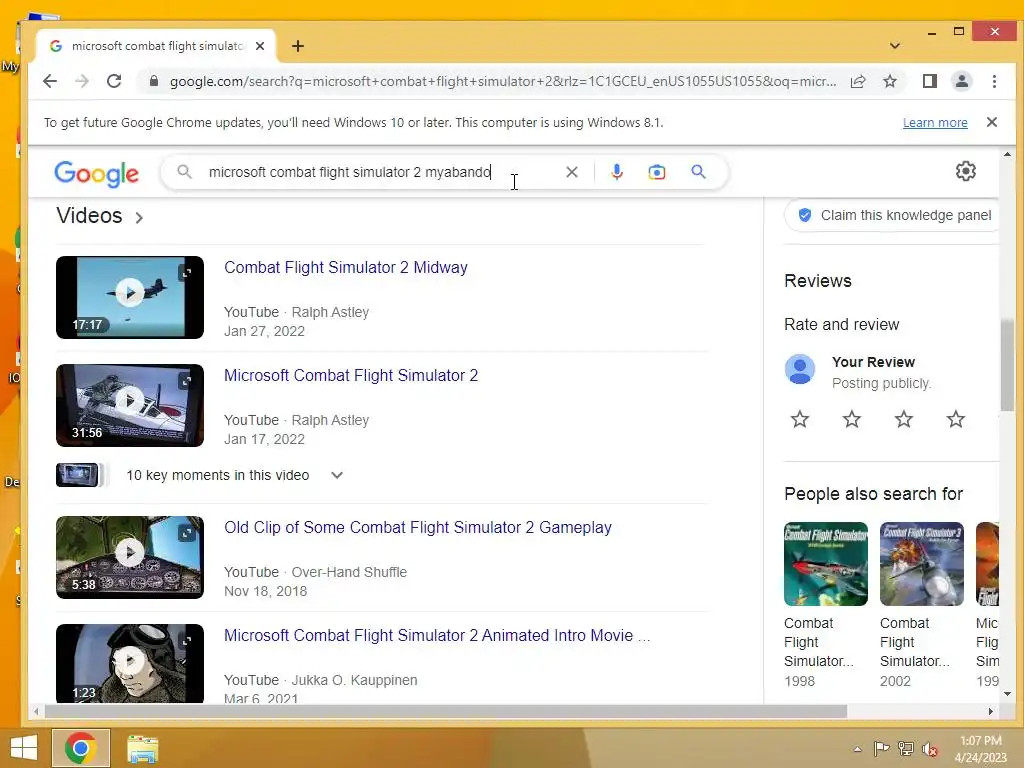The image size is (1024, 768).
Task: Click the forward navigation arrow
Action: point(82,81)
